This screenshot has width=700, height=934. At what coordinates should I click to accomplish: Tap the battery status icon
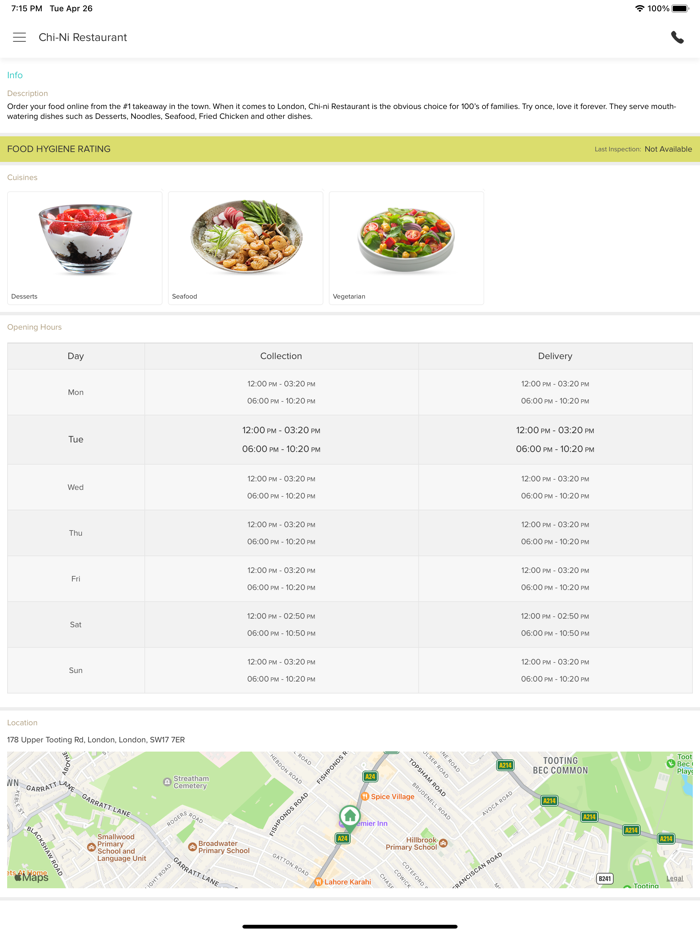click(680, 8)
